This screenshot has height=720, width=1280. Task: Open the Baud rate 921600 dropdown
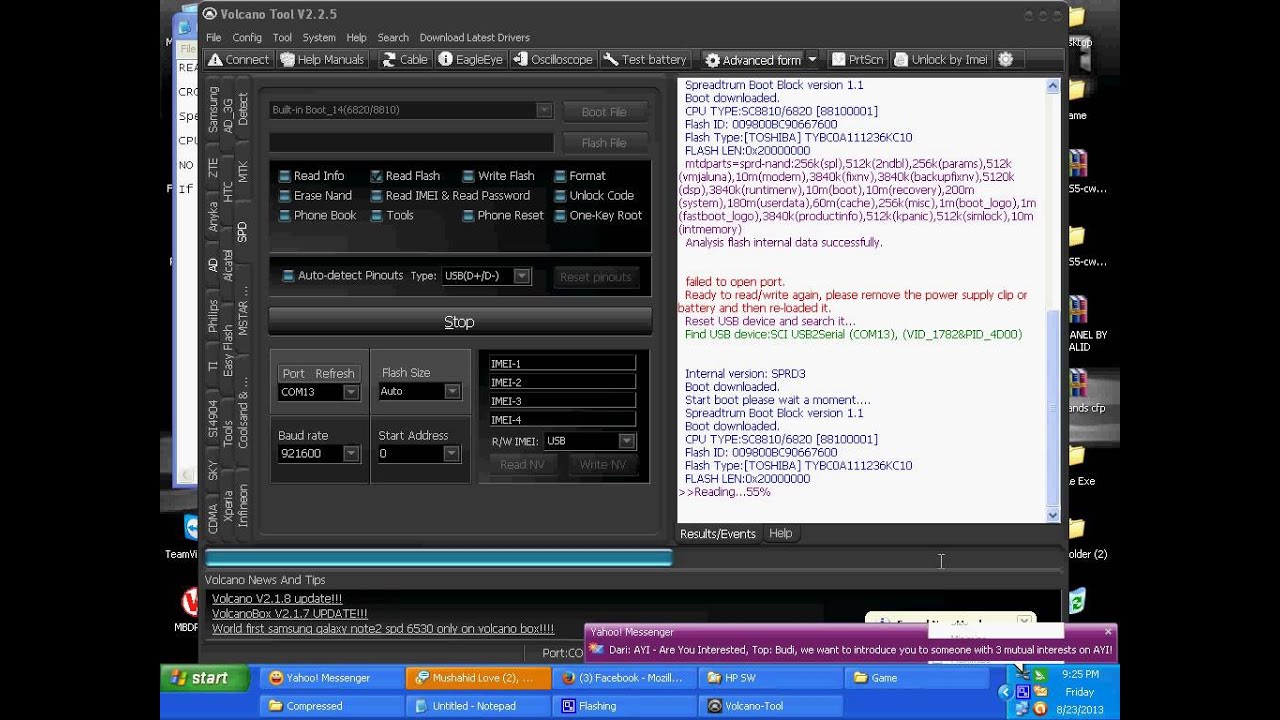point(350,453)
